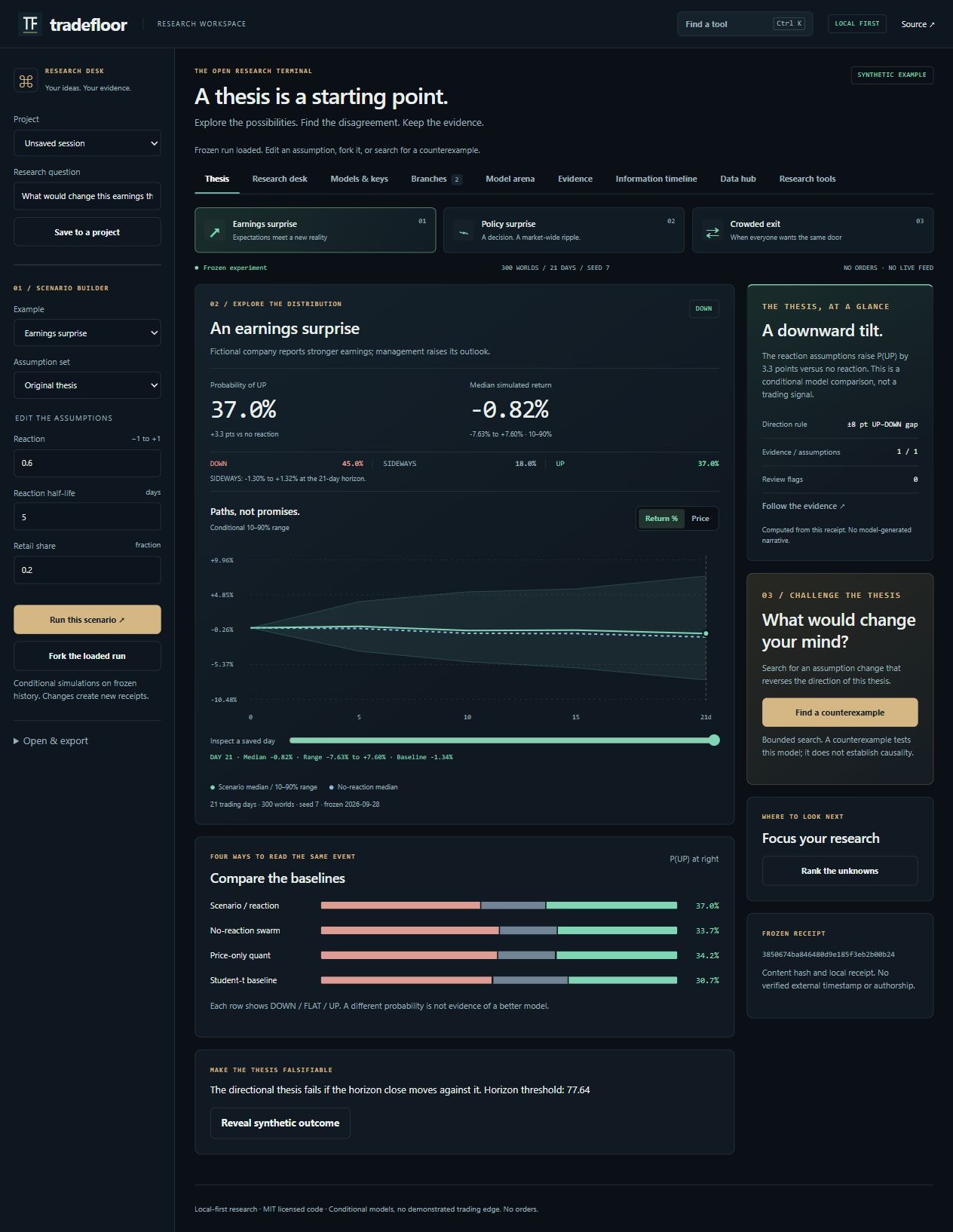Click Fork the loaded run button

(x=87, y=656)
